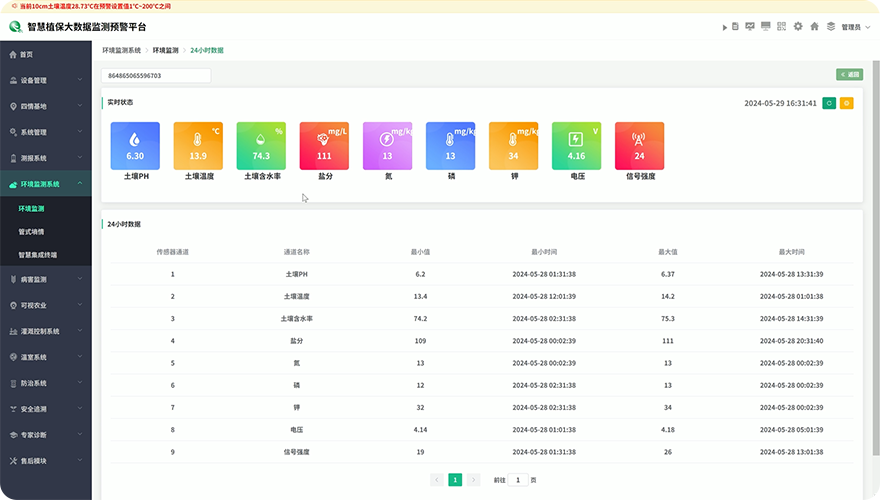
Task: Click the 返回 back button
Action: click(x=849, y=74)
